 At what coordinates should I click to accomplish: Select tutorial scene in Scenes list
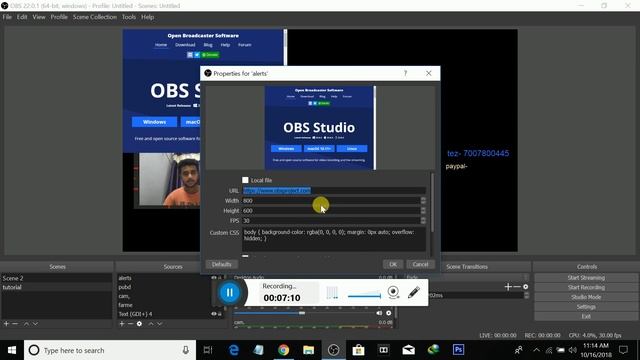[x=57, y=287]
